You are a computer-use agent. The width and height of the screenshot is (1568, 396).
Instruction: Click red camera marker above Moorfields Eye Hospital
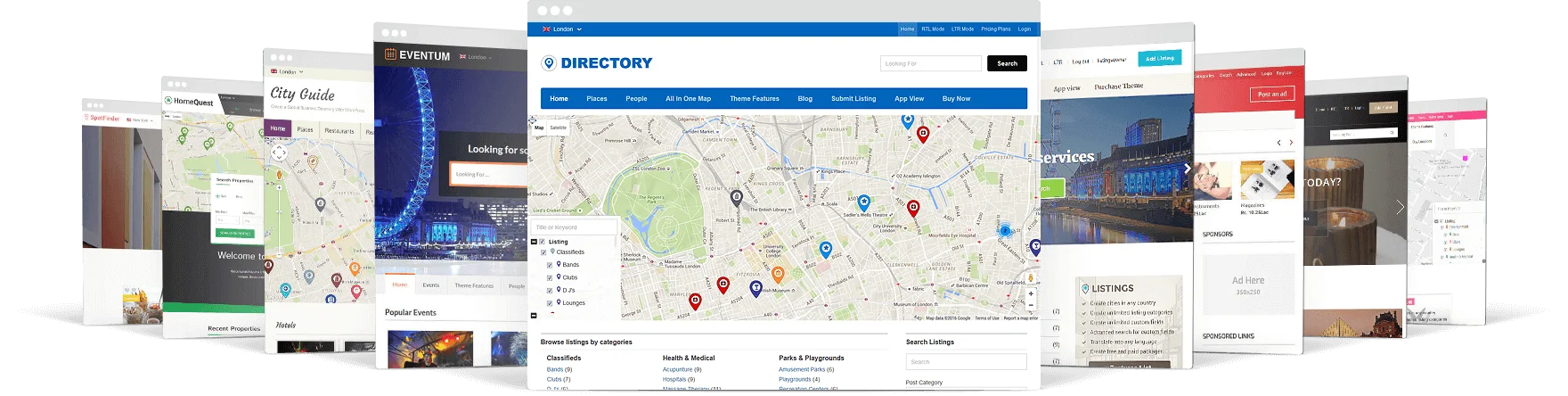click(x=913, y=210)
